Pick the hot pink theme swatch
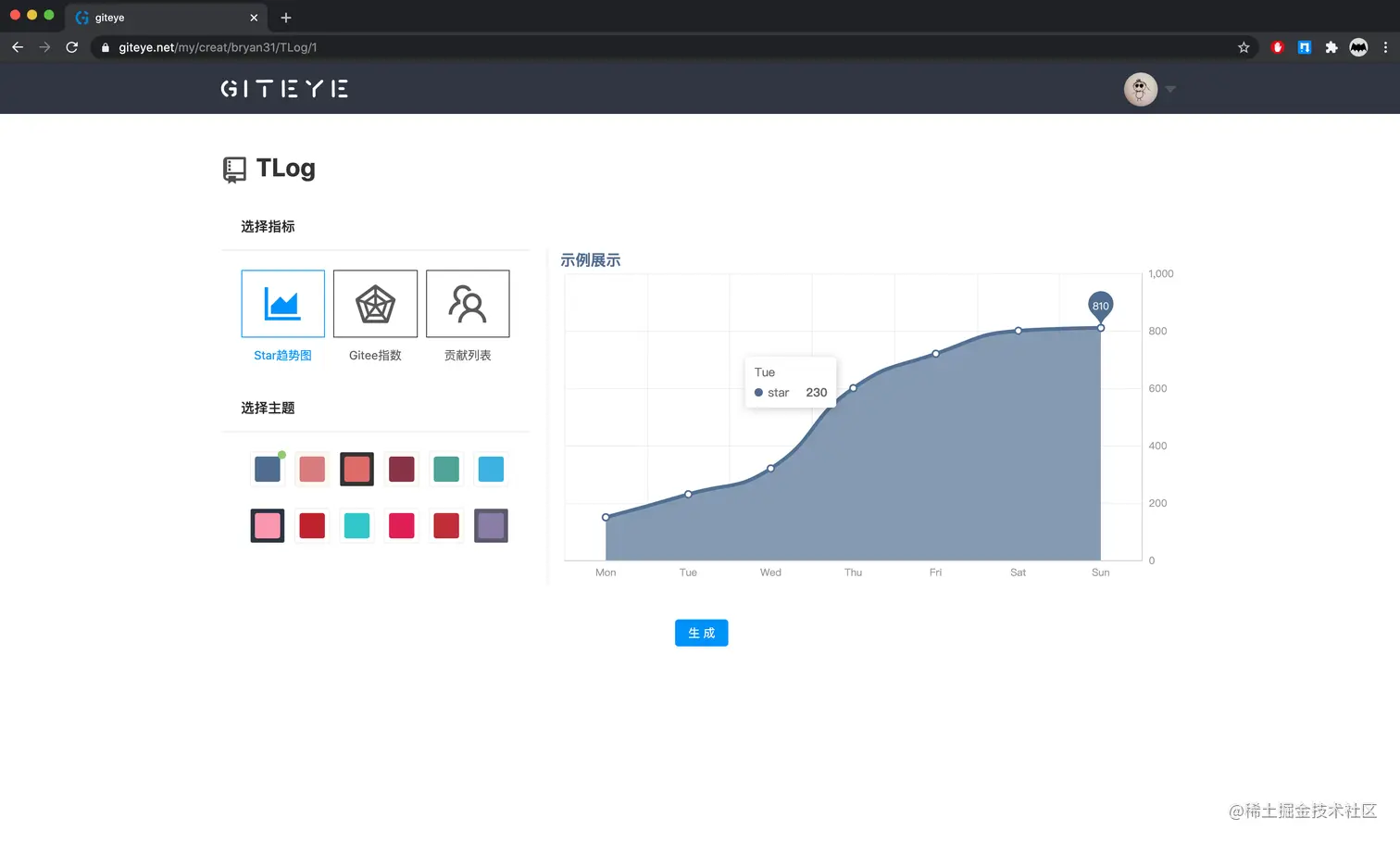Viewport: 1400px width, 843px height. pyautogui.click(x=401, y=525)
